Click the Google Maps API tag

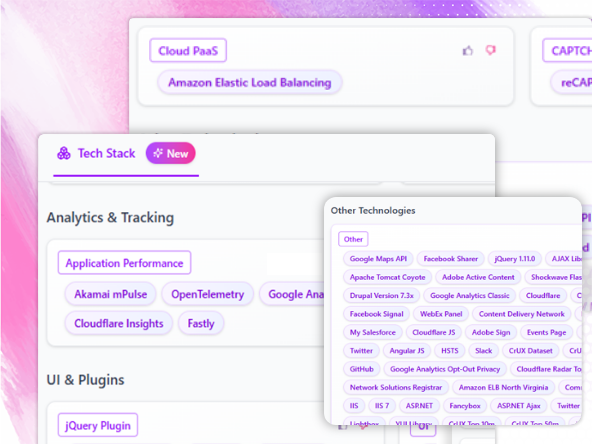[378, 259]
